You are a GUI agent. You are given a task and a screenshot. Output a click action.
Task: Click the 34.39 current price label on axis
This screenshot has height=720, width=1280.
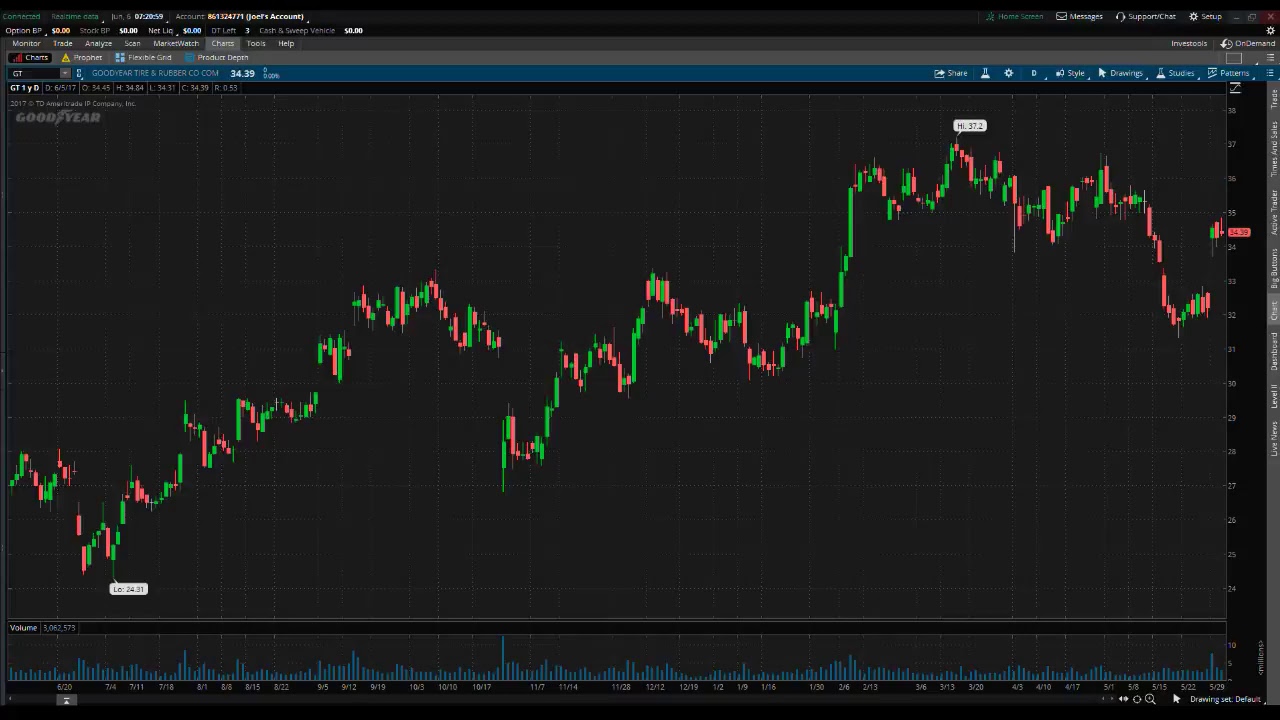point(1239,233)
